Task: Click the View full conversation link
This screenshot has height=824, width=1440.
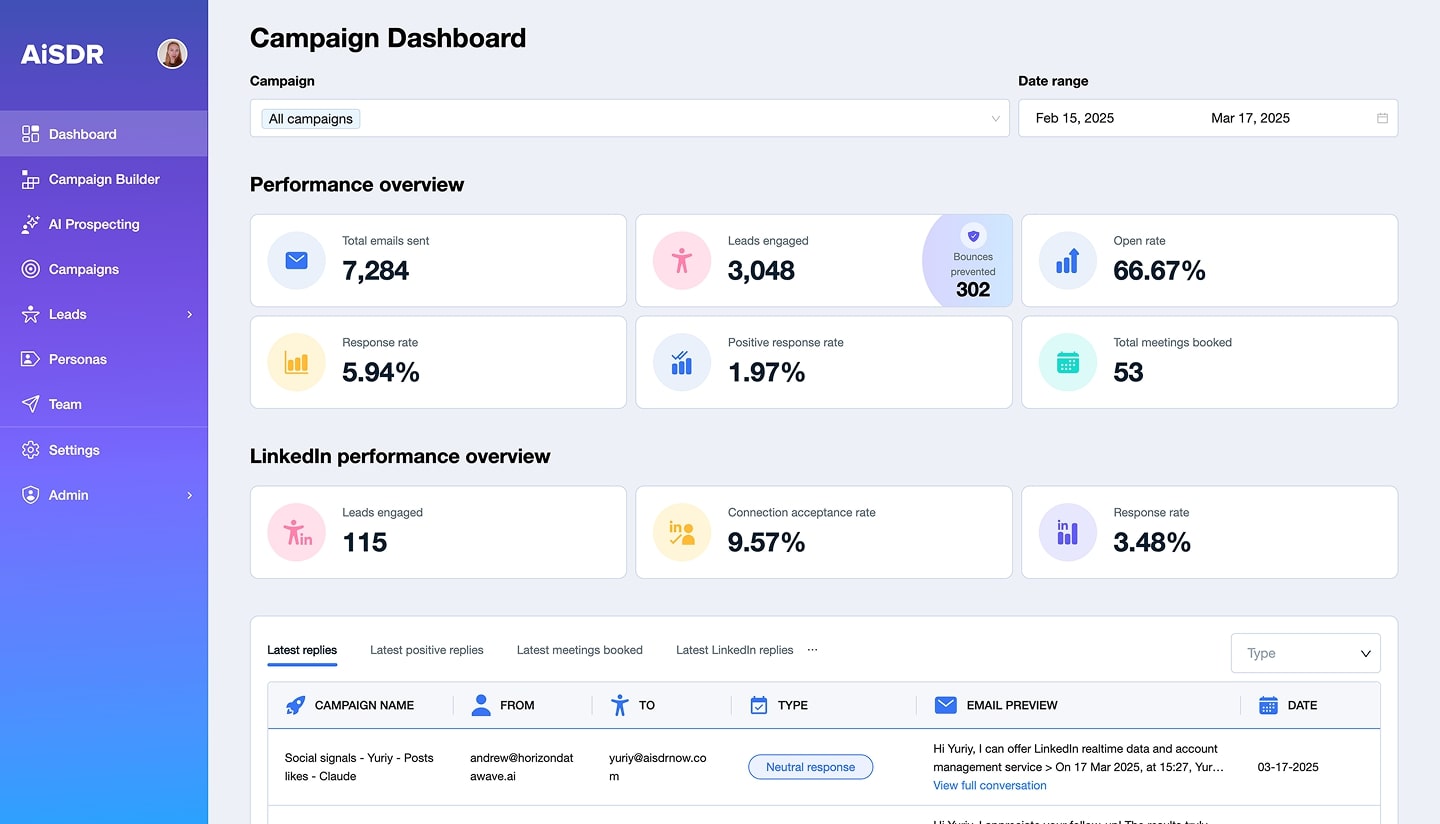Action: pos(989,785)
